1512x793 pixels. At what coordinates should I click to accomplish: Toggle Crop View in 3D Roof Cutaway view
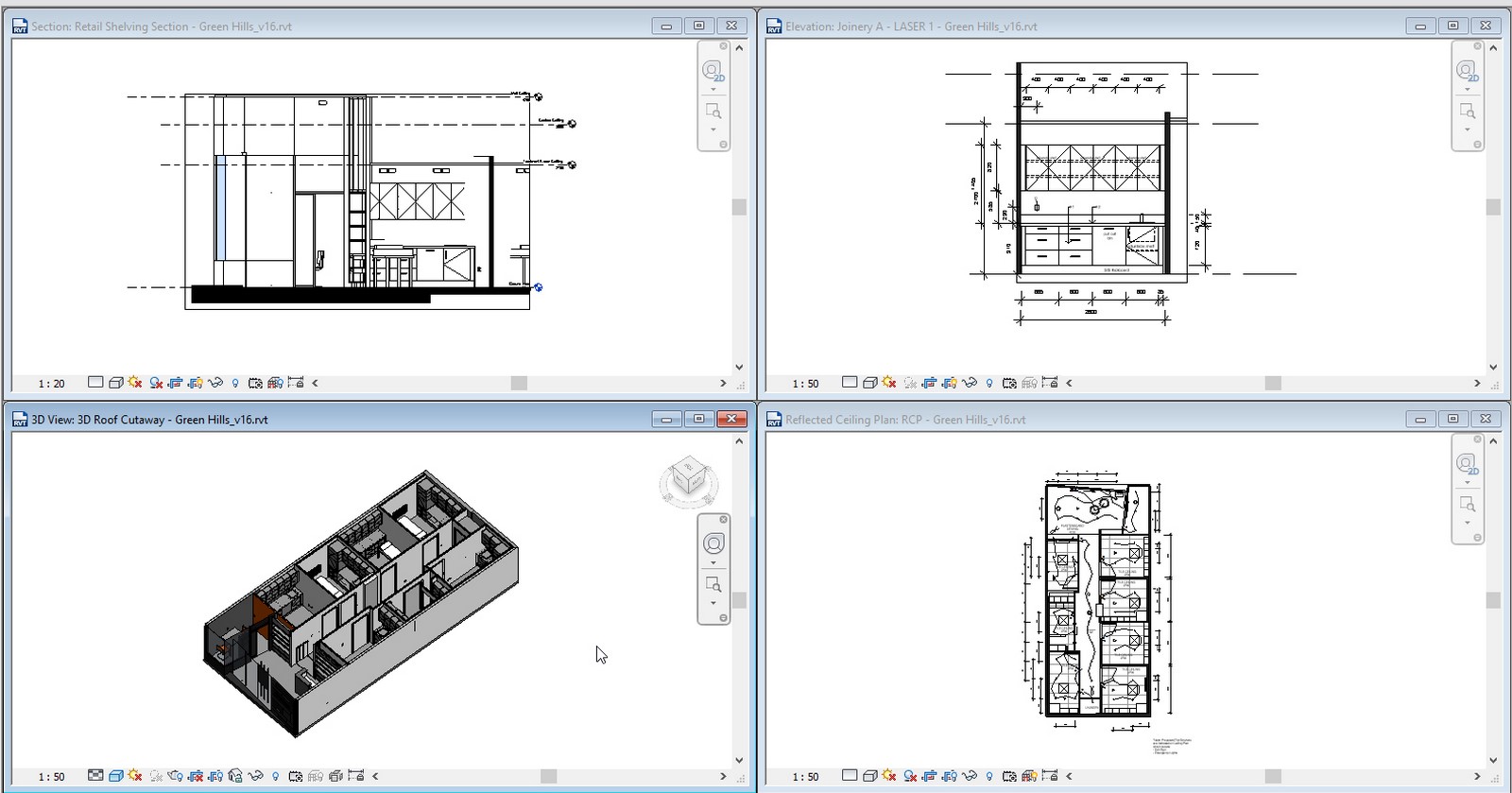[x=196, y=776]
